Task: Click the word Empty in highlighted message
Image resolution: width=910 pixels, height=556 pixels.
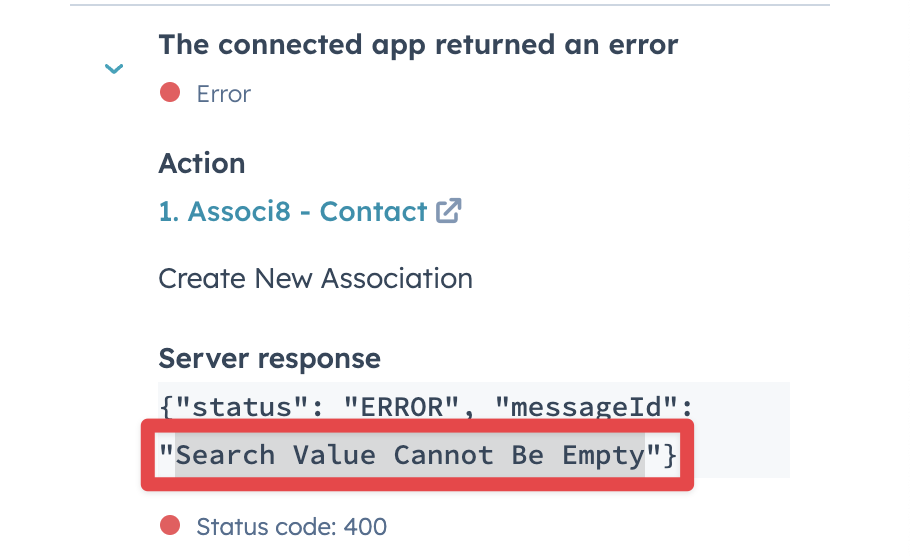Action: (604, 455)
